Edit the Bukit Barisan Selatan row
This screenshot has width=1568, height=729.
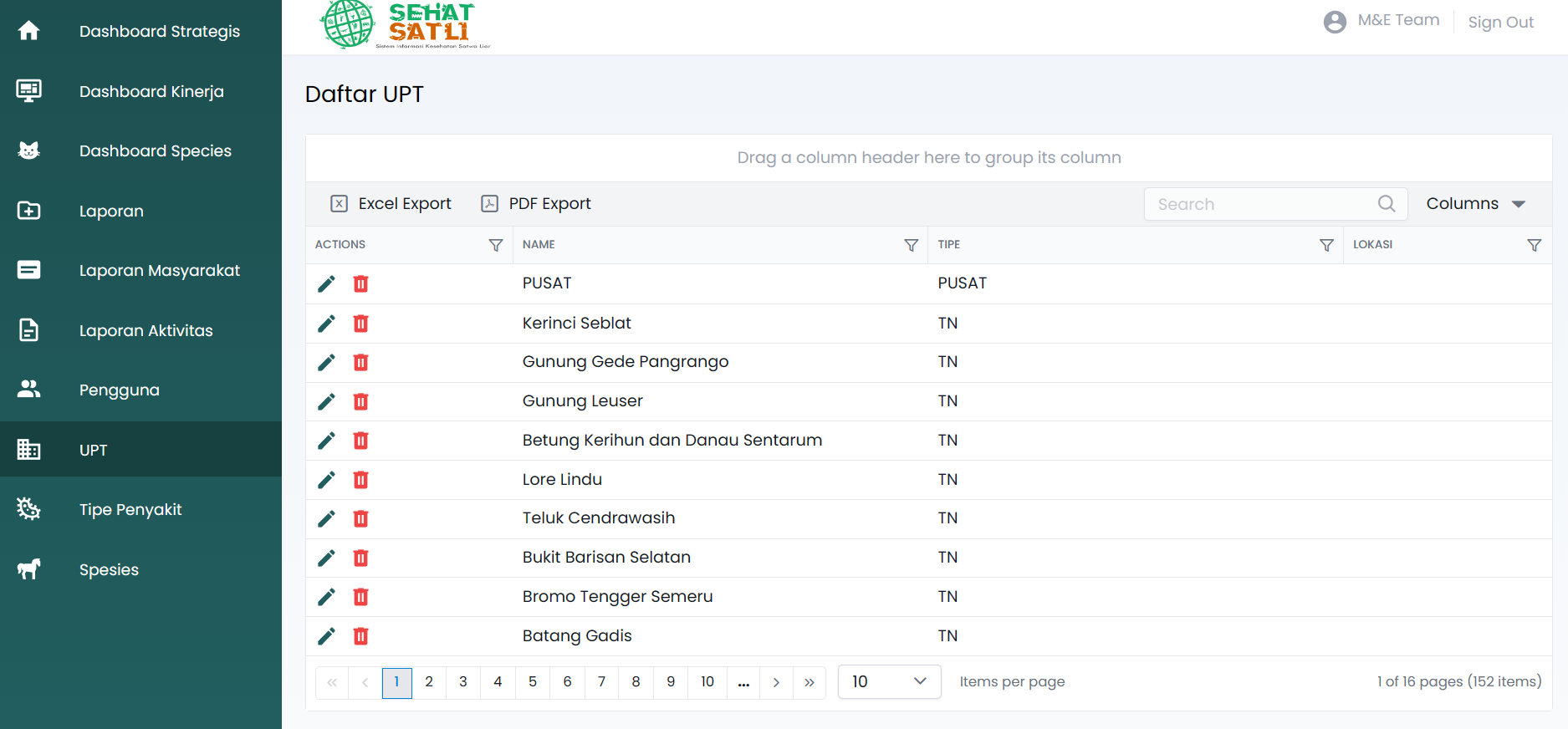pos(326,558)
